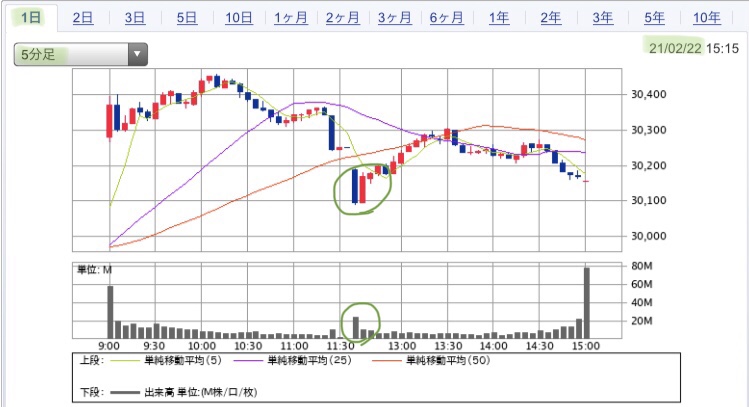Click the 30,400 price axis label
This screenshot has height=407, width=749.
(649, 95)
